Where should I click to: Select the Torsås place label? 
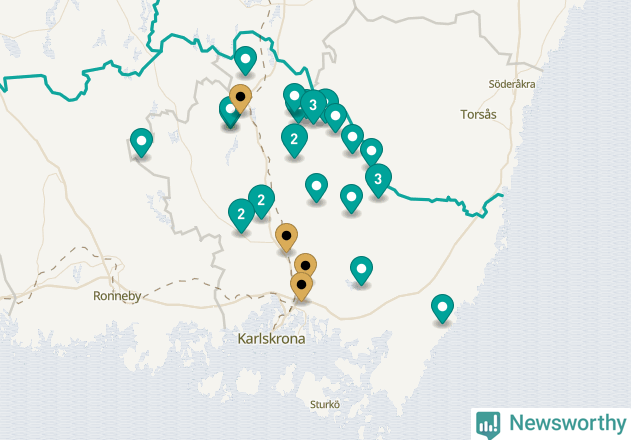coord(478,114)
